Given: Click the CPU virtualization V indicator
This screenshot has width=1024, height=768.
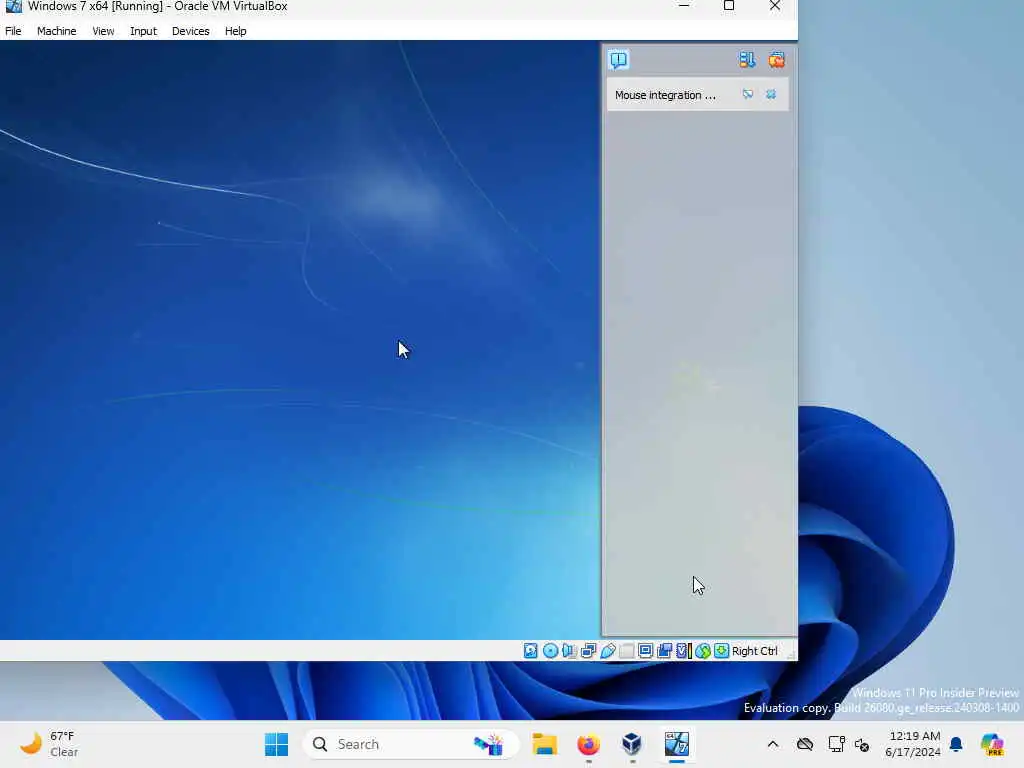Looking at the screenshot, I should (x=684, y=650).
